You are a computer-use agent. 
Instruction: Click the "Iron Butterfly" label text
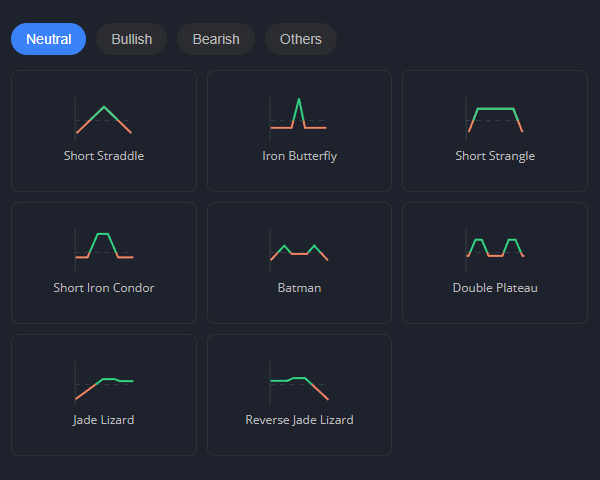[x=299, y=156]
